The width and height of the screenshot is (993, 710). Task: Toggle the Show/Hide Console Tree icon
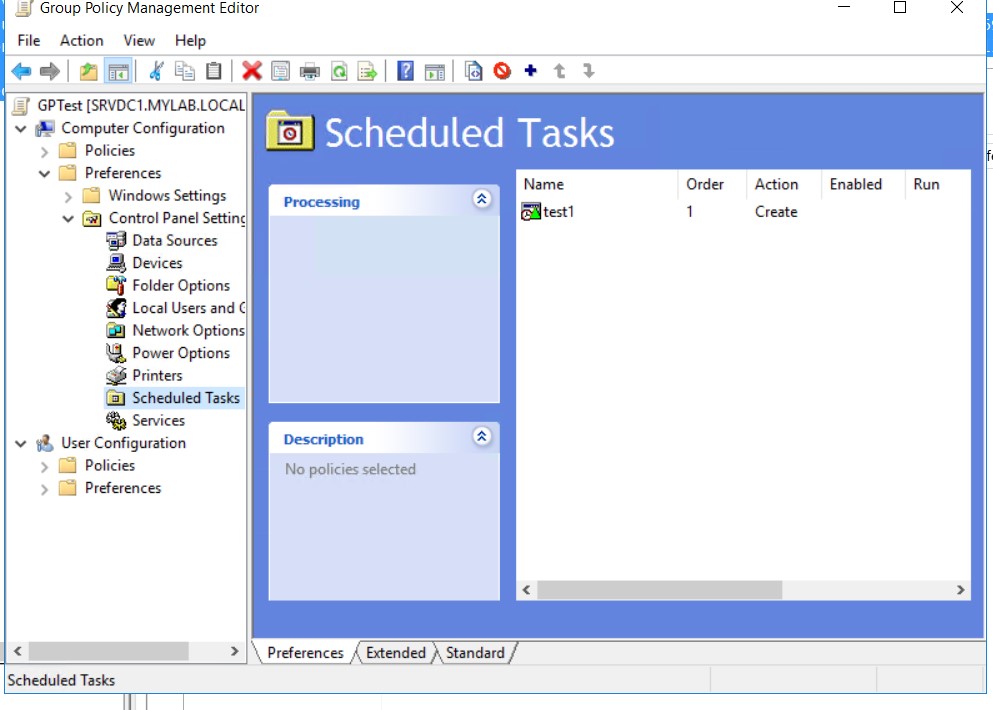pyautogui.click(x=118, y=71)
